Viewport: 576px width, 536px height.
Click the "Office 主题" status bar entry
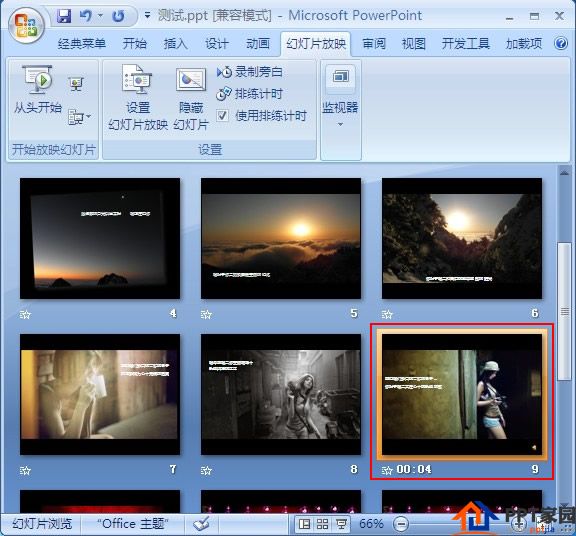pyautogui.click(x=133, y=524)
